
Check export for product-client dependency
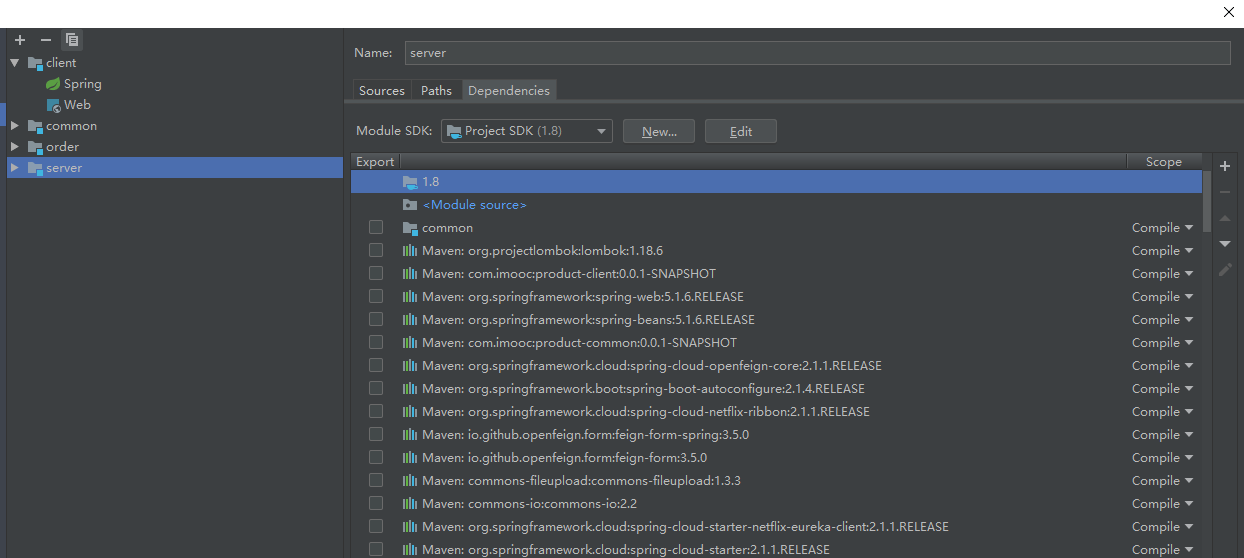[376, 274]
